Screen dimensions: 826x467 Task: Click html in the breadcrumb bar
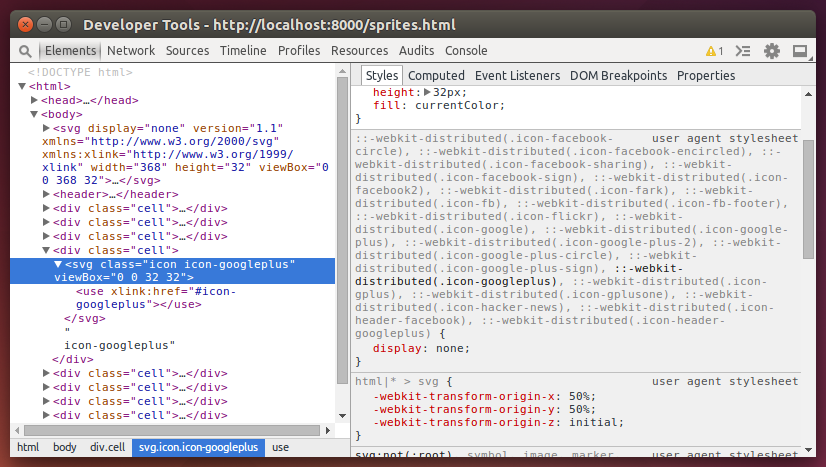(x=28, y=447)
